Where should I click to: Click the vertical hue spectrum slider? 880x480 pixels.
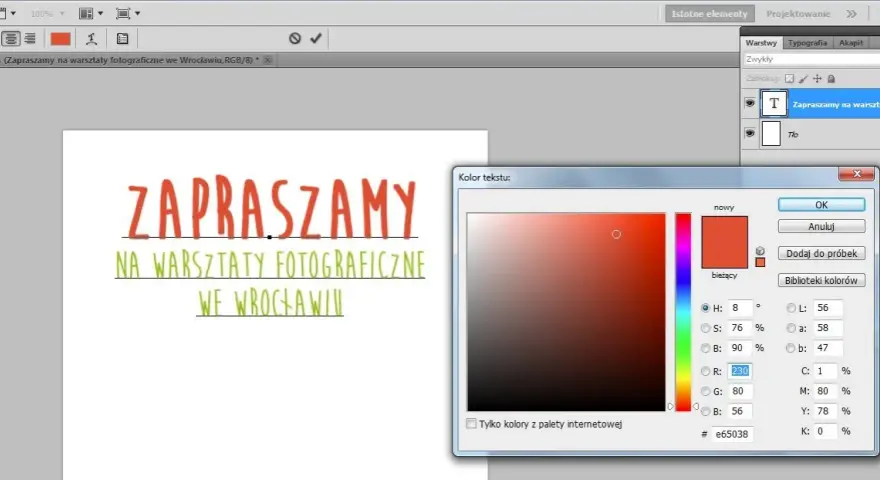click(683, 312)
